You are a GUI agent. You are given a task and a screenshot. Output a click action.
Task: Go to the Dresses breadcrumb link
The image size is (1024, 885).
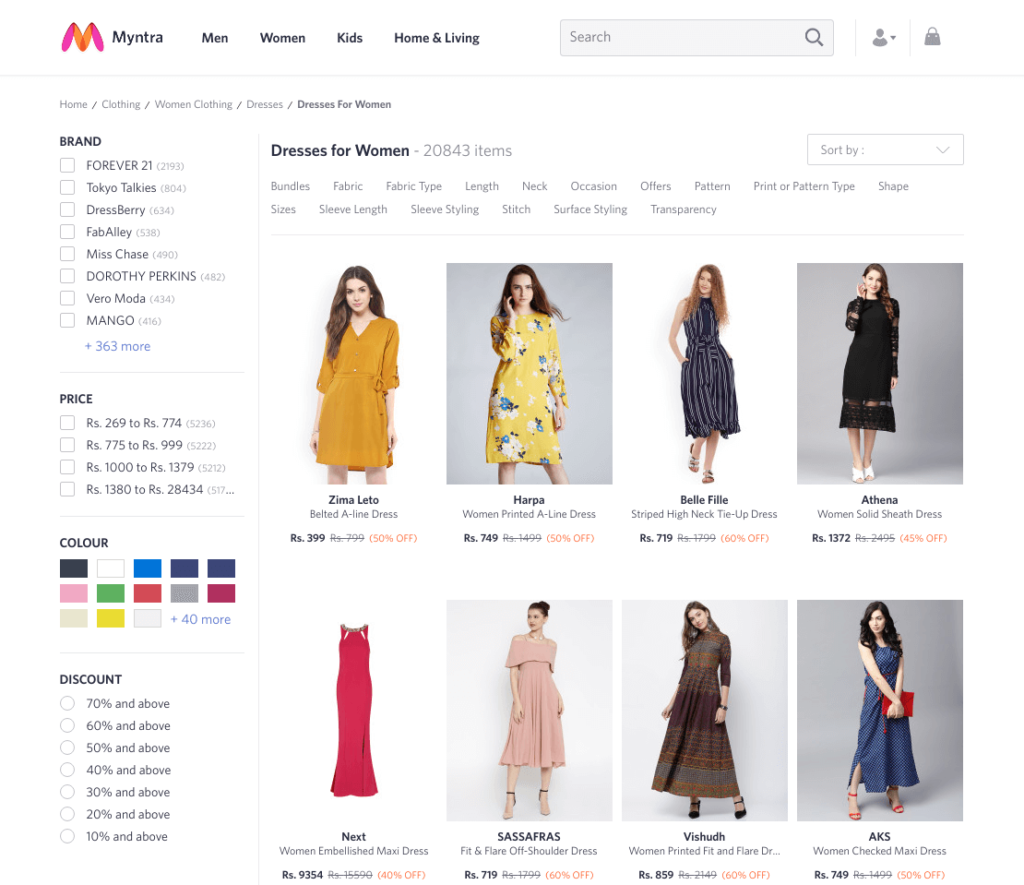264,105
